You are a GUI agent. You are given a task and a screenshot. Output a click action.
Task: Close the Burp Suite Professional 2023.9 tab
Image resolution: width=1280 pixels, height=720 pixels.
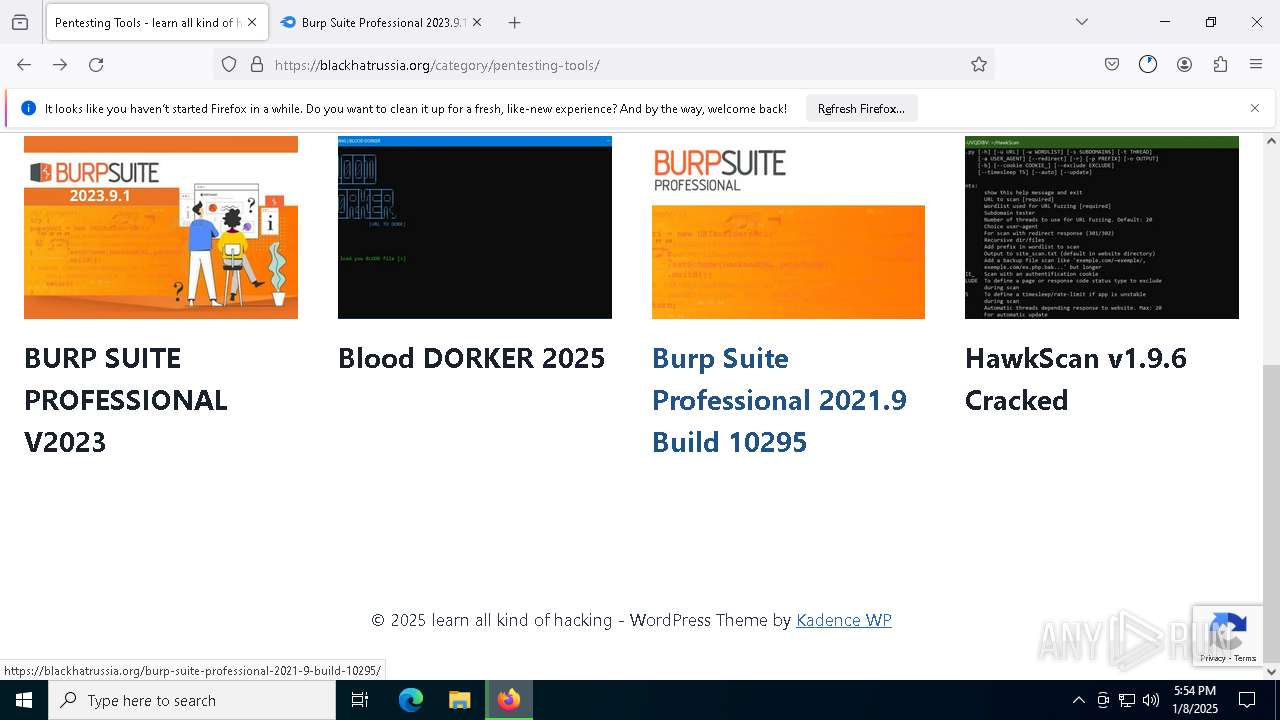point(477,22)
